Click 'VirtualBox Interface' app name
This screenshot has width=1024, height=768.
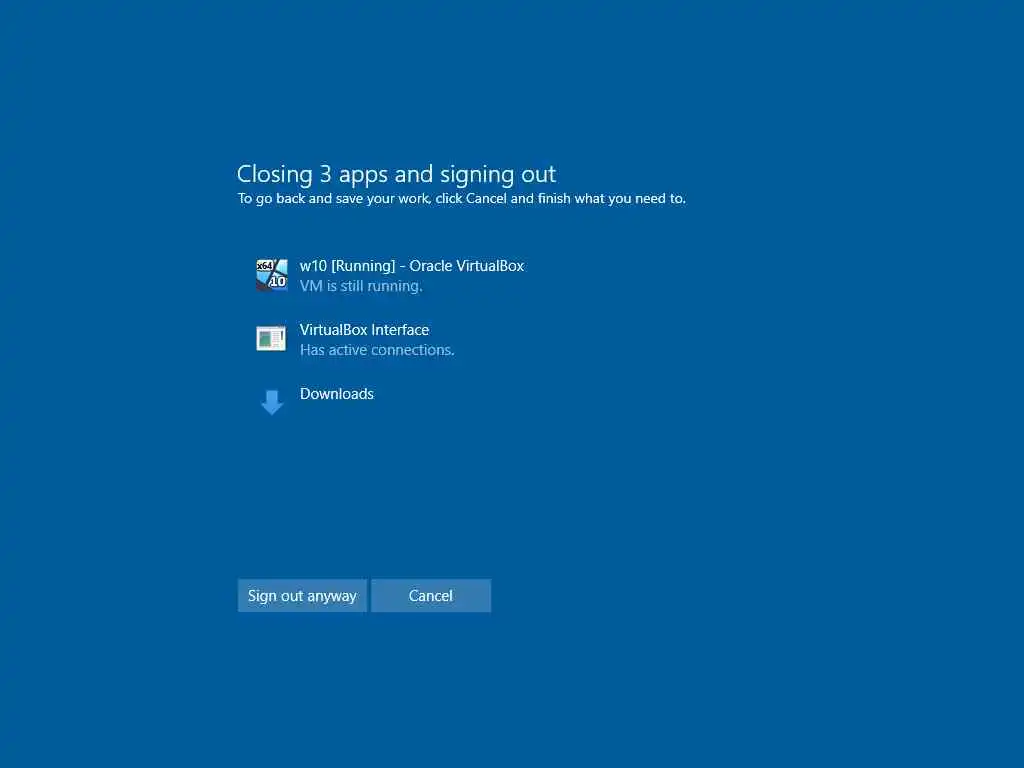pos(364,330)
